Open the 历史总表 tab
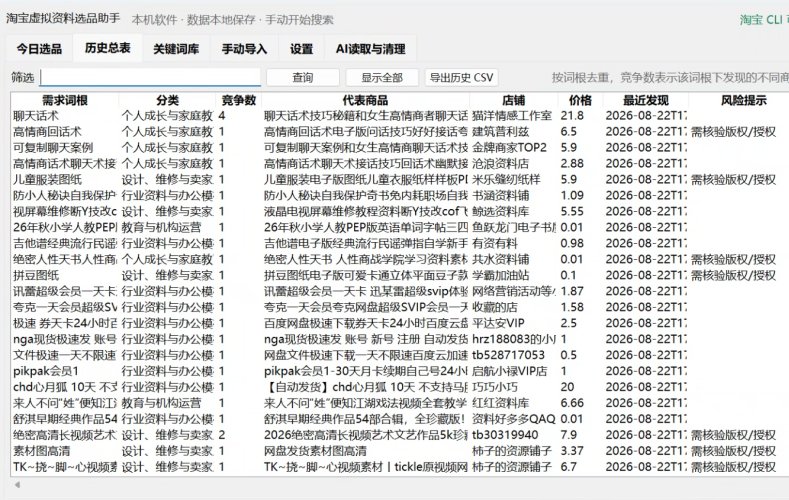This screenshot has width=789, height=500. tap(108, 48)
